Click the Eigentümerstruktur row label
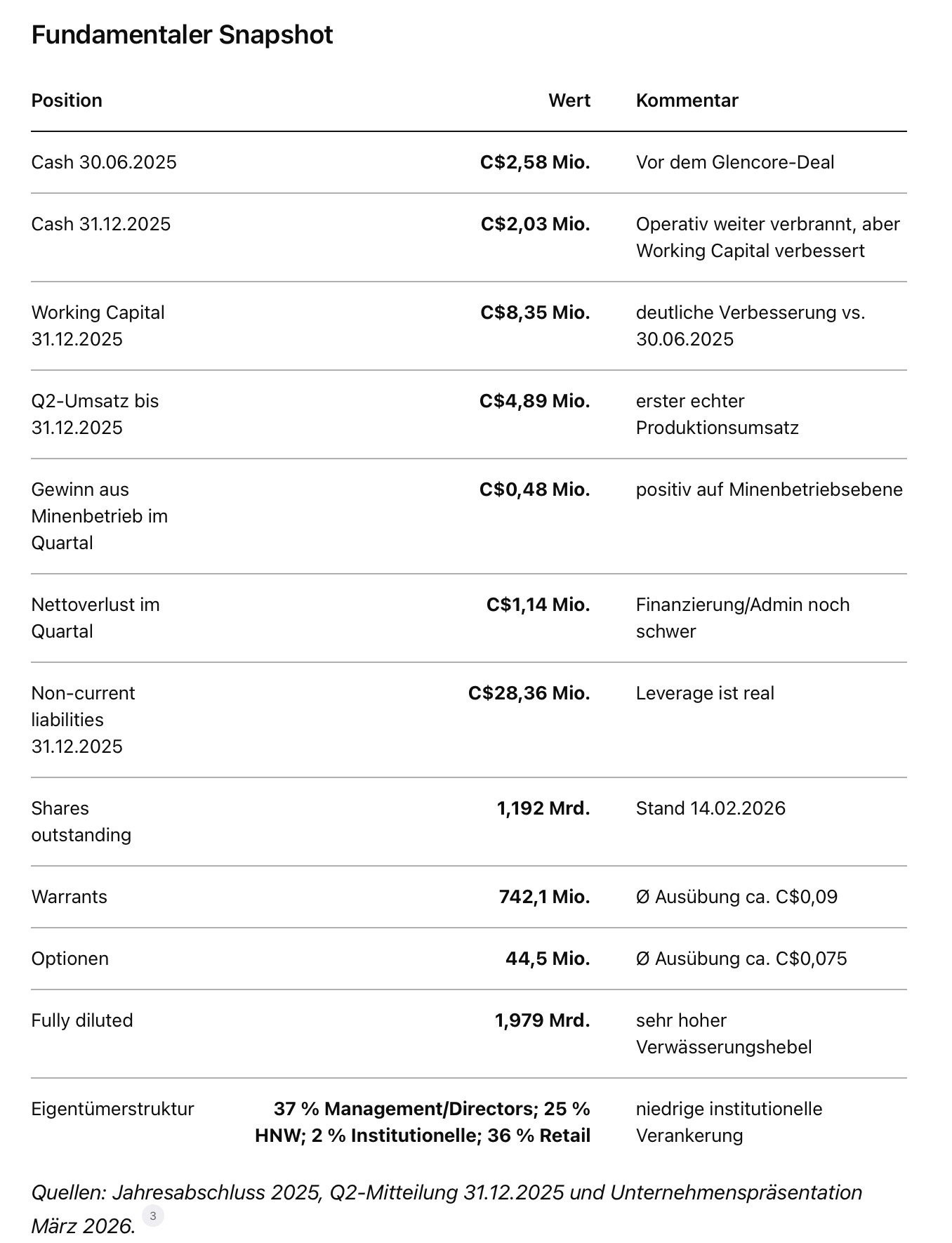 pyautogui.click(x=112, y=1109)
